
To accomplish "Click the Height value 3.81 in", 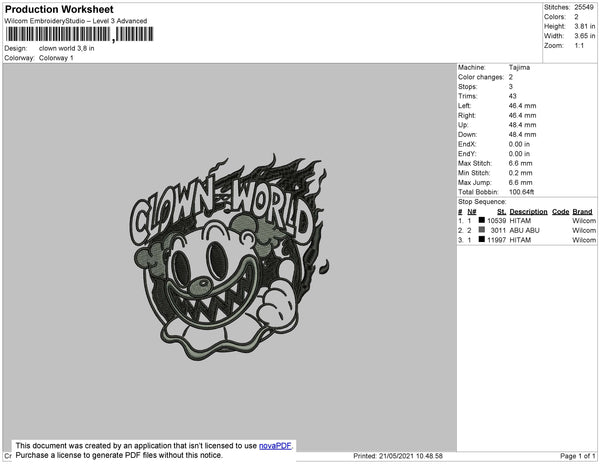I will click(584, 26).
